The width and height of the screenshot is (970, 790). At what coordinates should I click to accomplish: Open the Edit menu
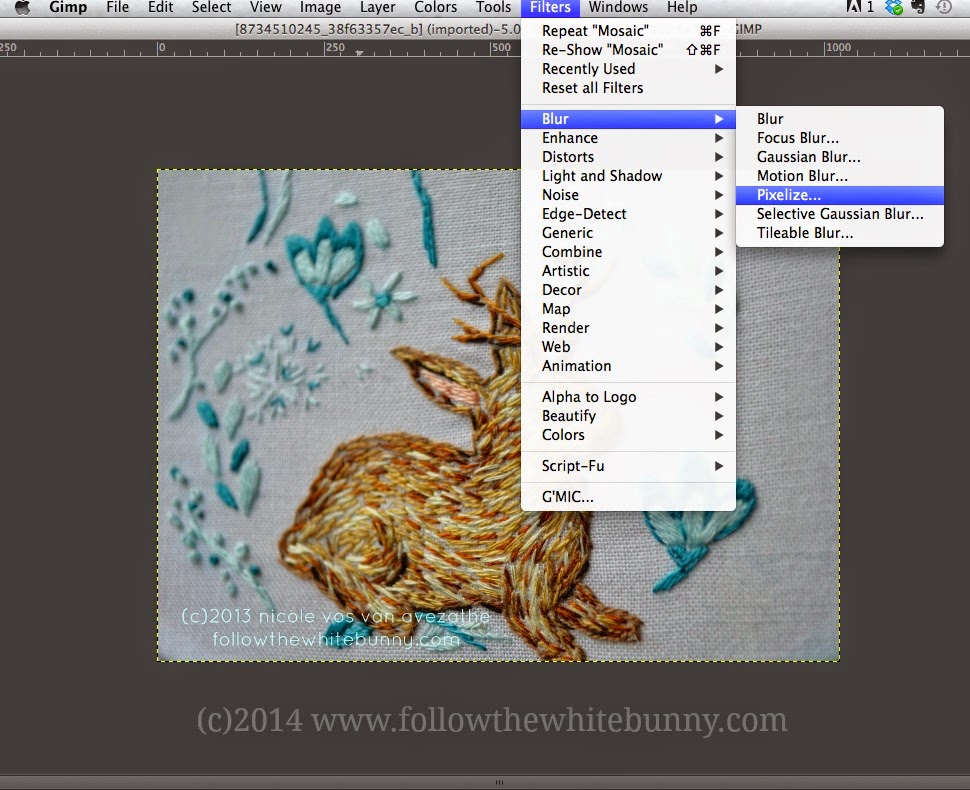[160, 7]
